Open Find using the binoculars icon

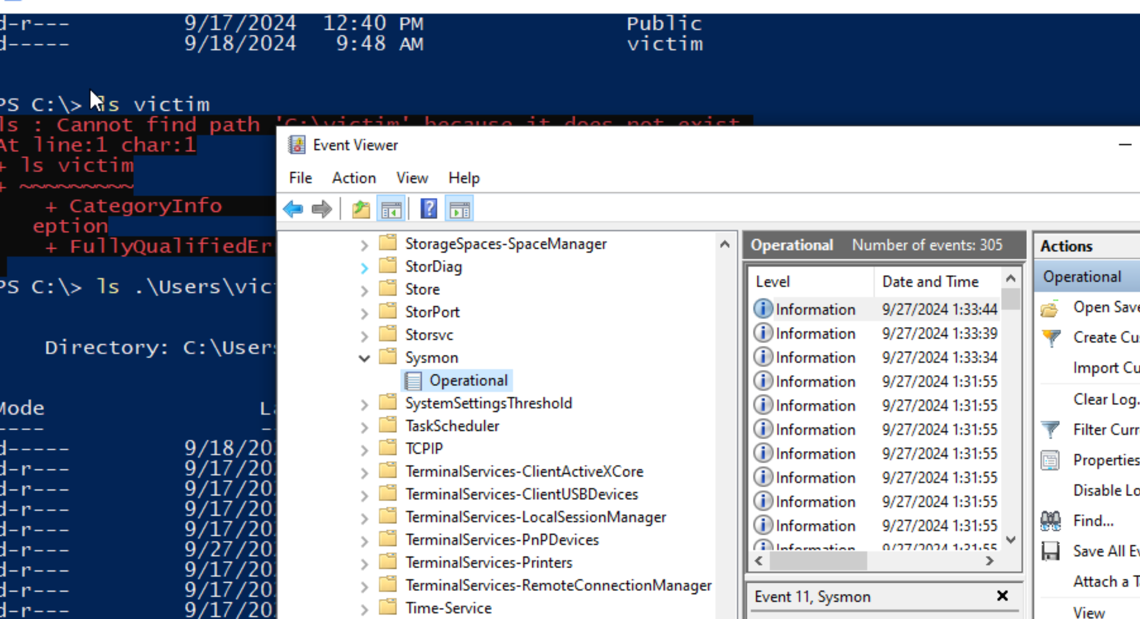pyautogui.click(x=1053, y=520)
